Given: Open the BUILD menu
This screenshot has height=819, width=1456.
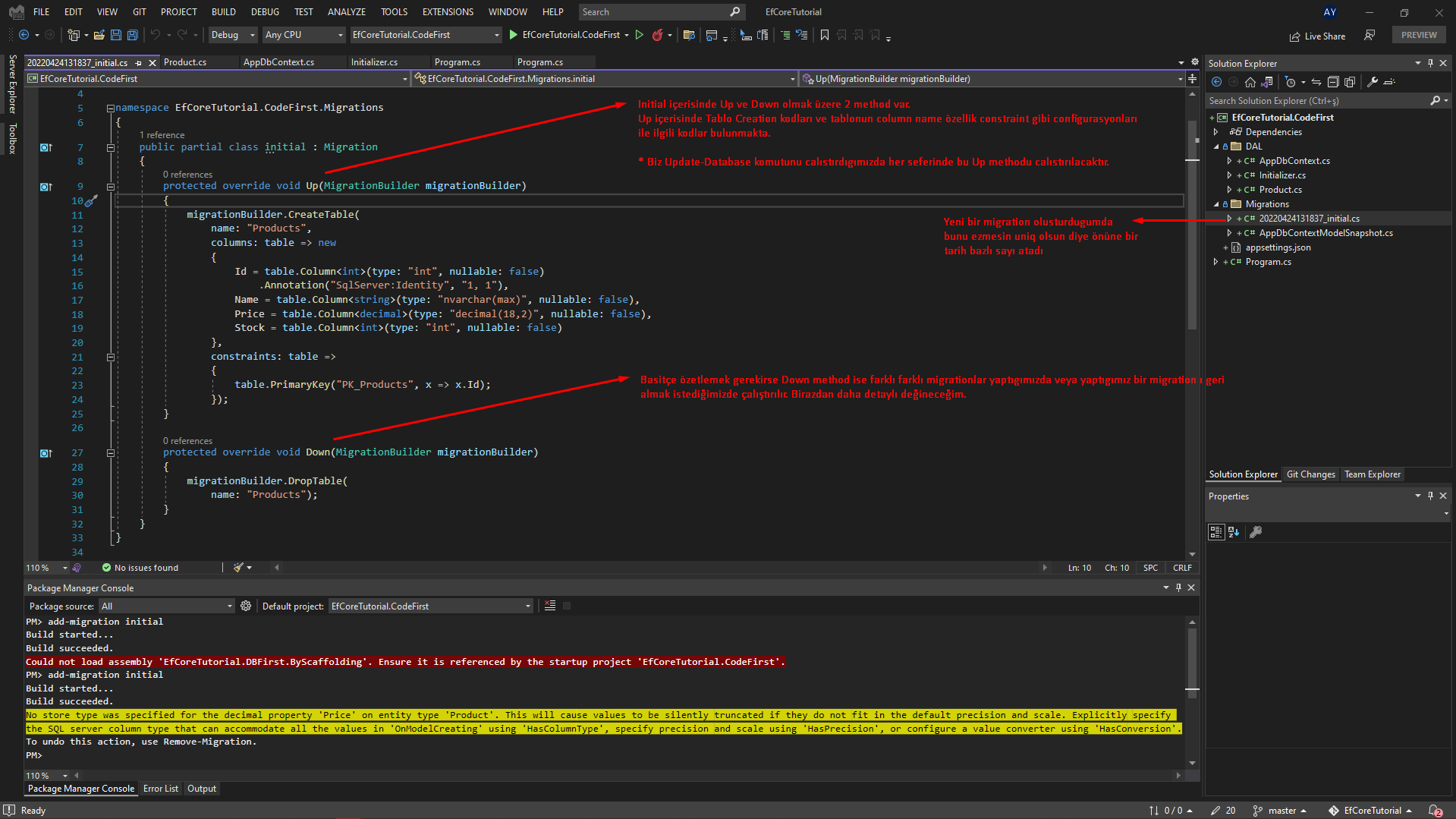Looking at the screenshot, I should point(223,11).
